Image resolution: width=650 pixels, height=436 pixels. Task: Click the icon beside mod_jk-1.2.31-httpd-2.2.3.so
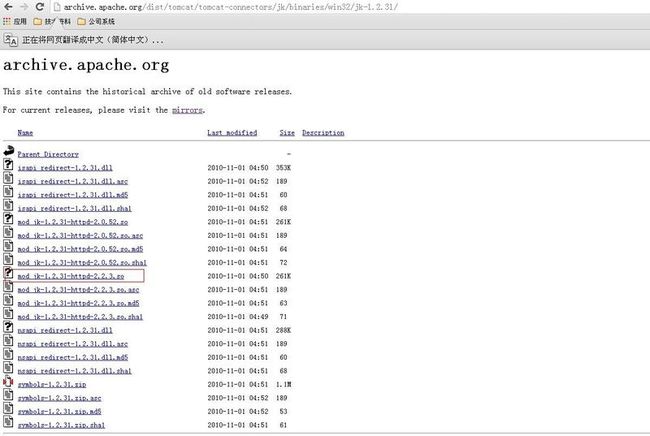click(x=8, y=273)
